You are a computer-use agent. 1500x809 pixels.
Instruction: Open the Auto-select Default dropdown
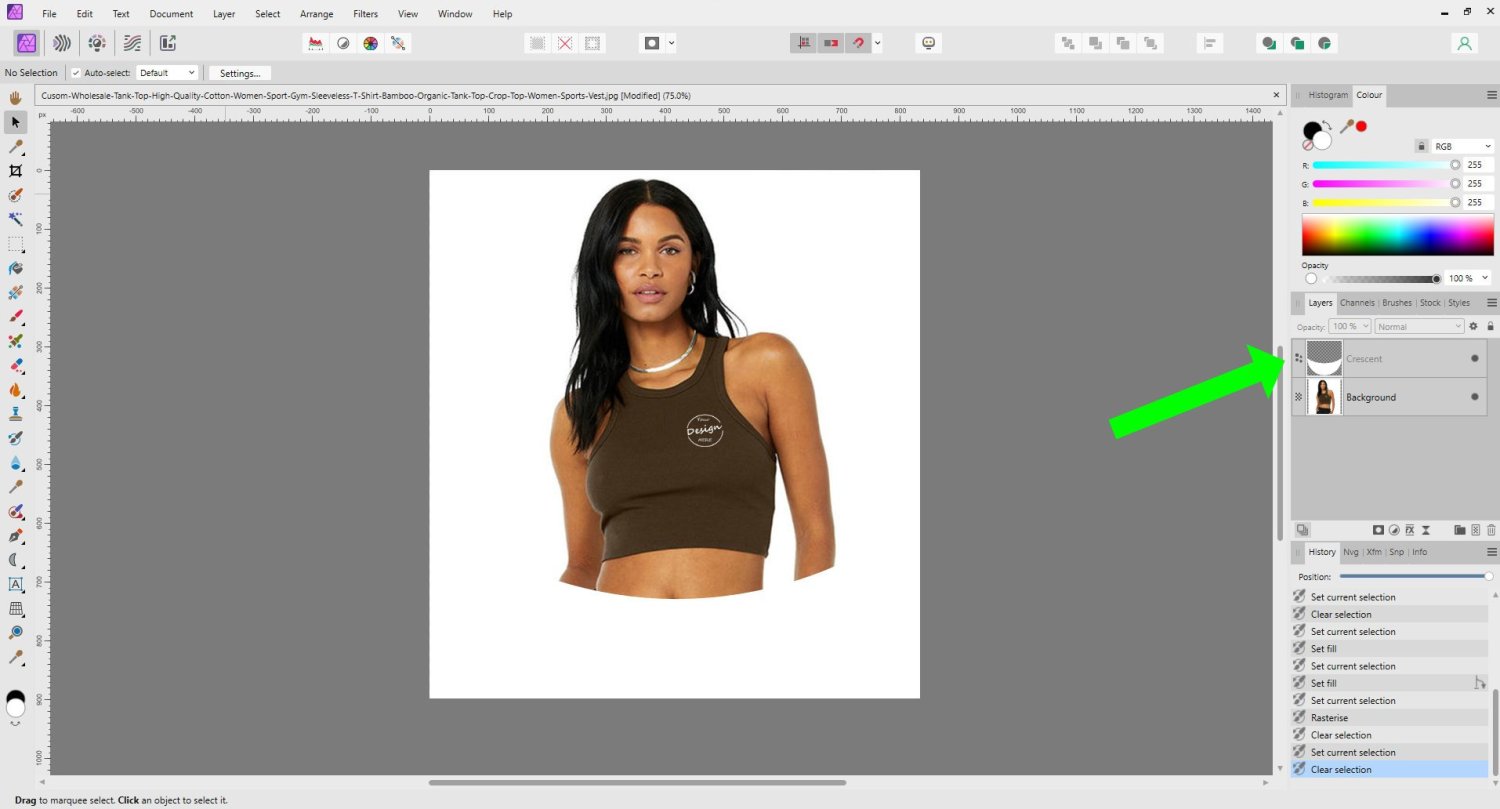(166, 73)
